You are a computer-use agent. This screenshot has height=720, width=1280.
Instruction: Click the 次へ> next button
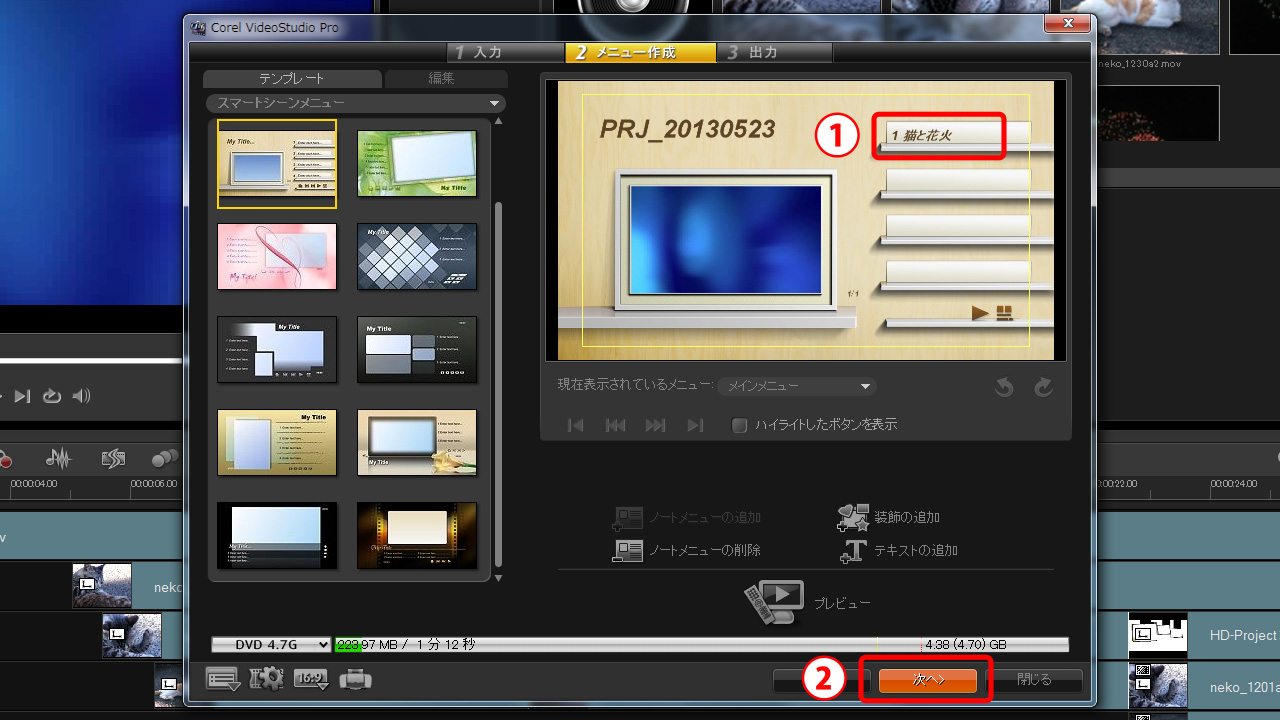click(x=927, y=680)
